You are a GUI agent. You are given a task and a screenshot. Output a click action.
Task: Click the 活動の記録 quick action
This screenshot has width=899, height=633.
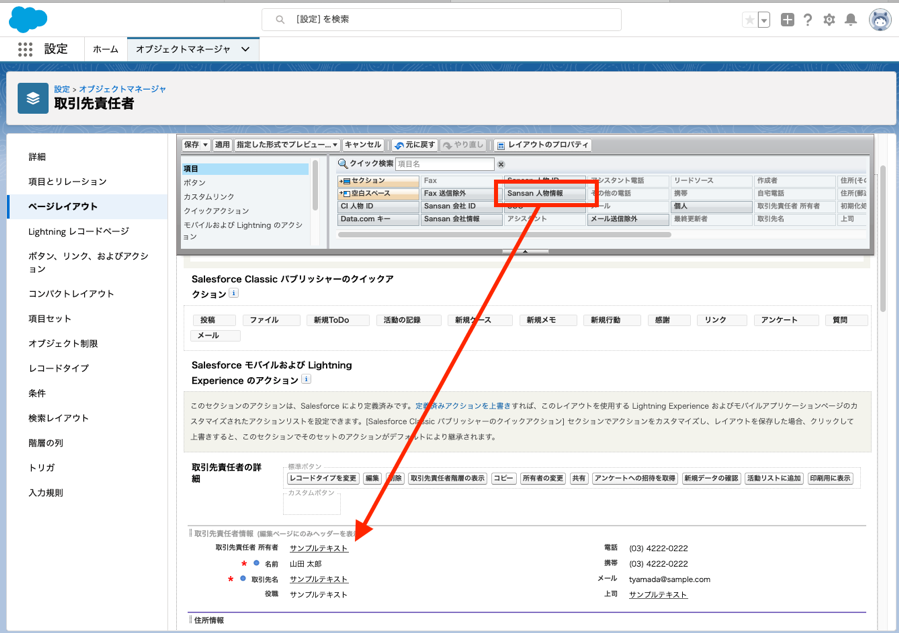[x=408, y=320]
